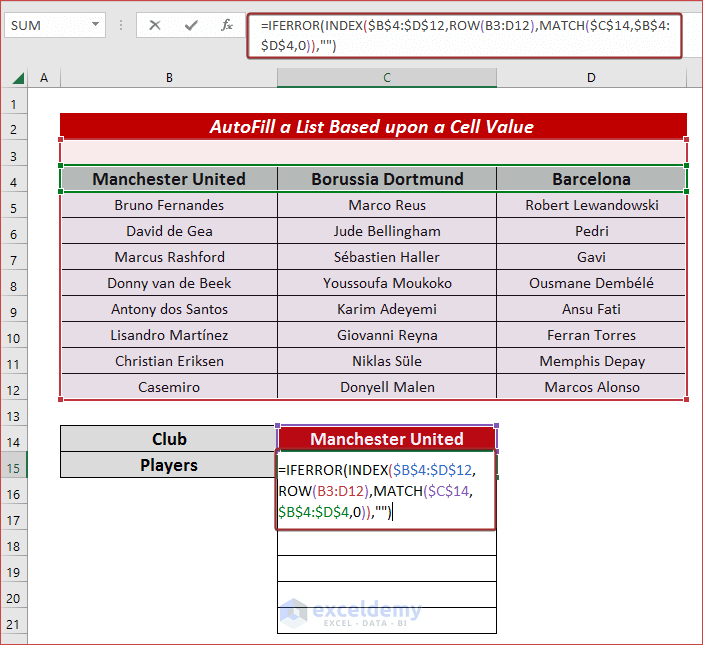Select the Memphis Depay cell
Screen dimensions: 703x645
tap(591, 361)
